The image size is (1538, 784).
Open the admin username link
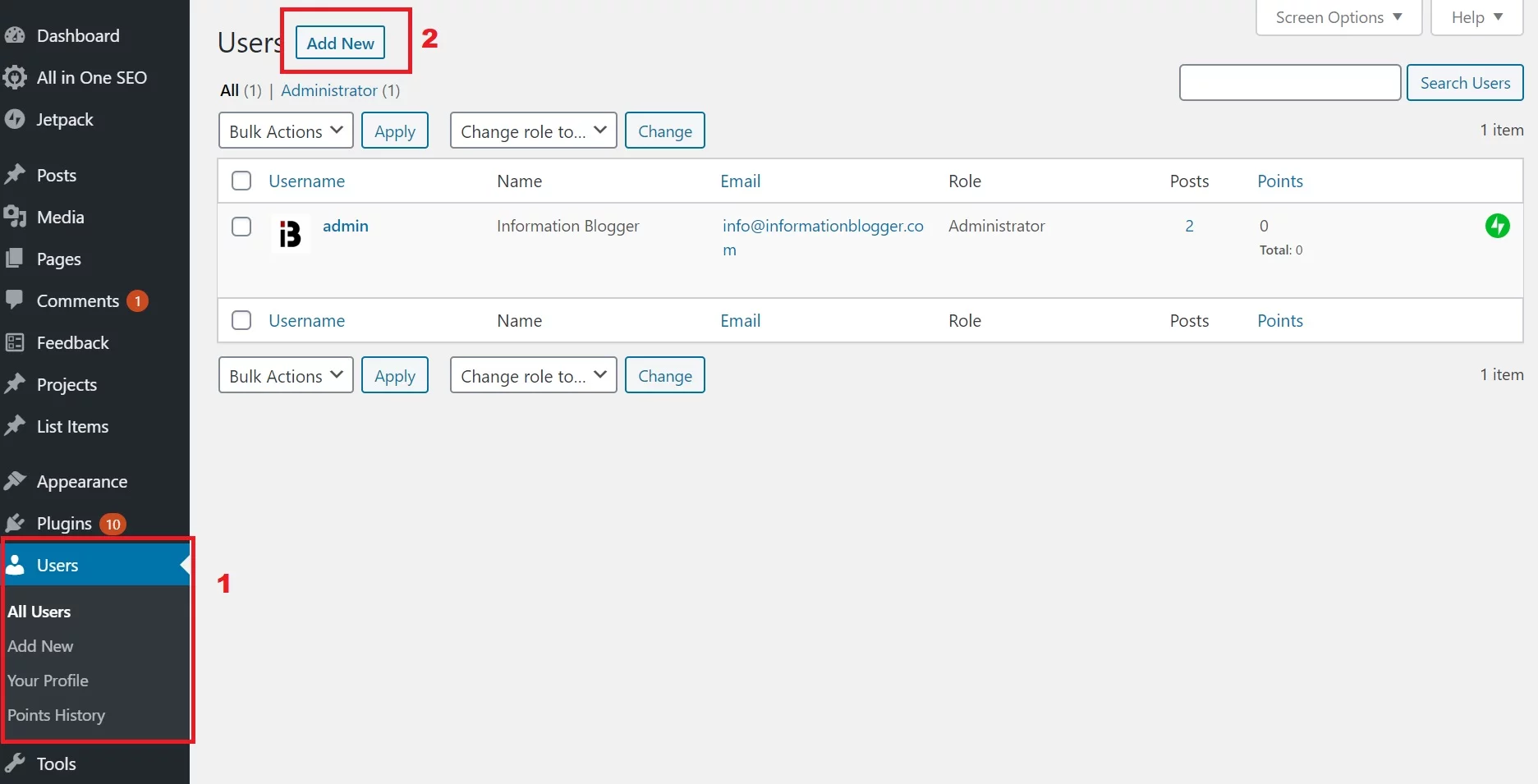click(x=346, y=226)
